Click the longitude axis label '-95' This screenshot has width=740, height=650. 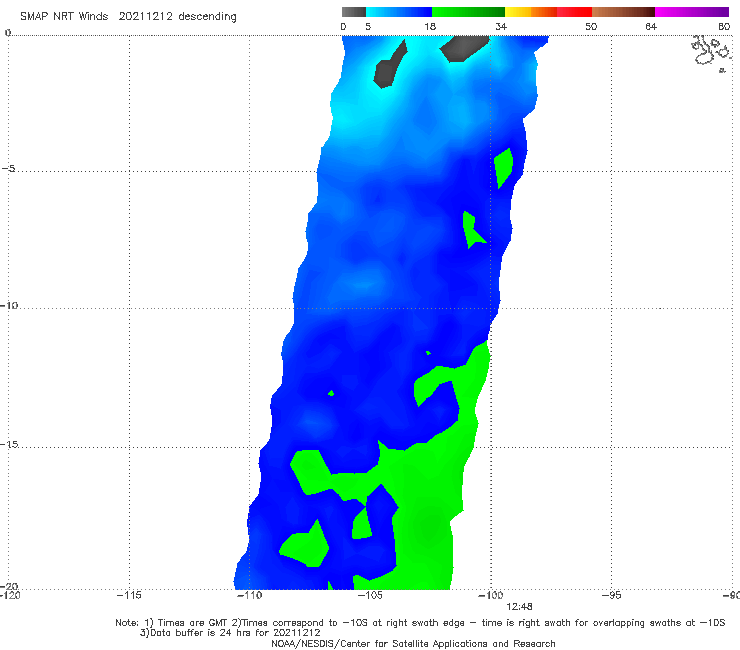coord(612,595)
